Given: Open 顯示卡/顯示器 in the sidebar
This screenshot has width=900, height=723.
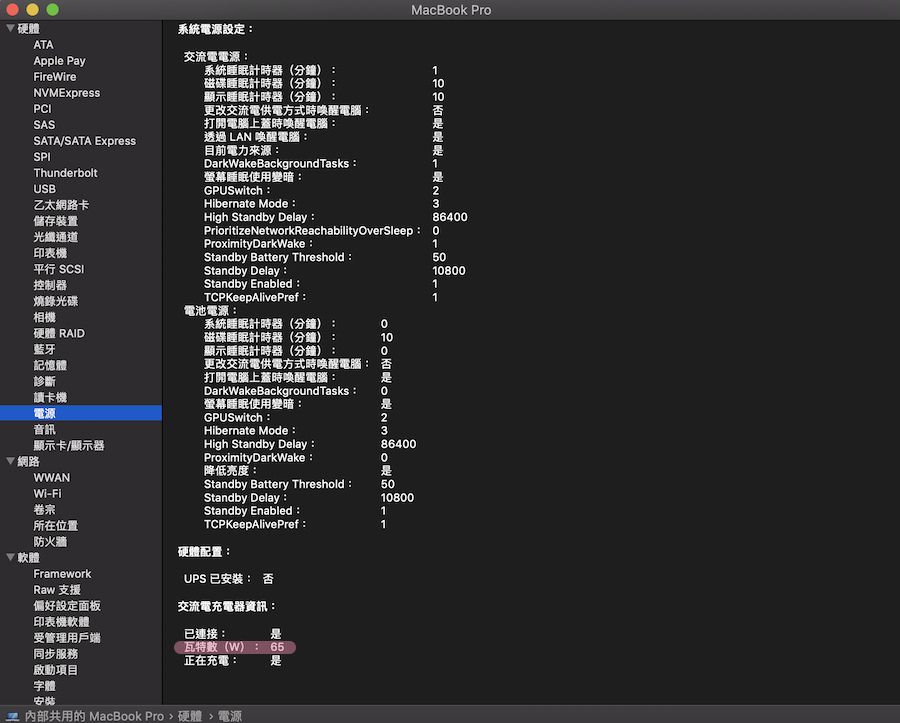Looking at the screenshot, I should 69,446.
